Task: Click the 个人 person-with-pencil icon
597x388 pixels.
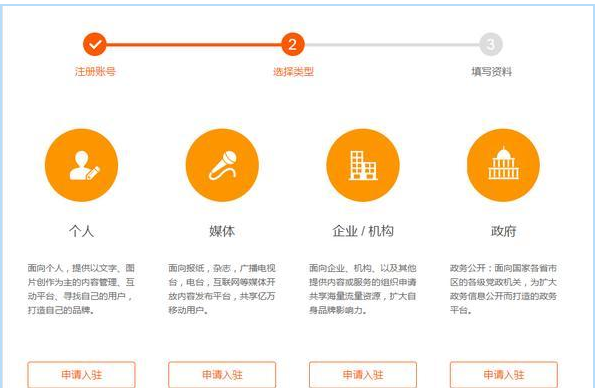Action: [x=81, y=165]
